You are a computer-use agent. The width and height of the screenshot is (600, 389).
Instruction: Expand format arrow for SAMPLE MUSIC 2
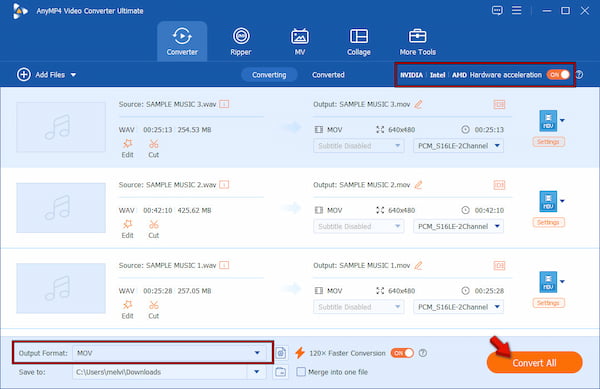562,201
